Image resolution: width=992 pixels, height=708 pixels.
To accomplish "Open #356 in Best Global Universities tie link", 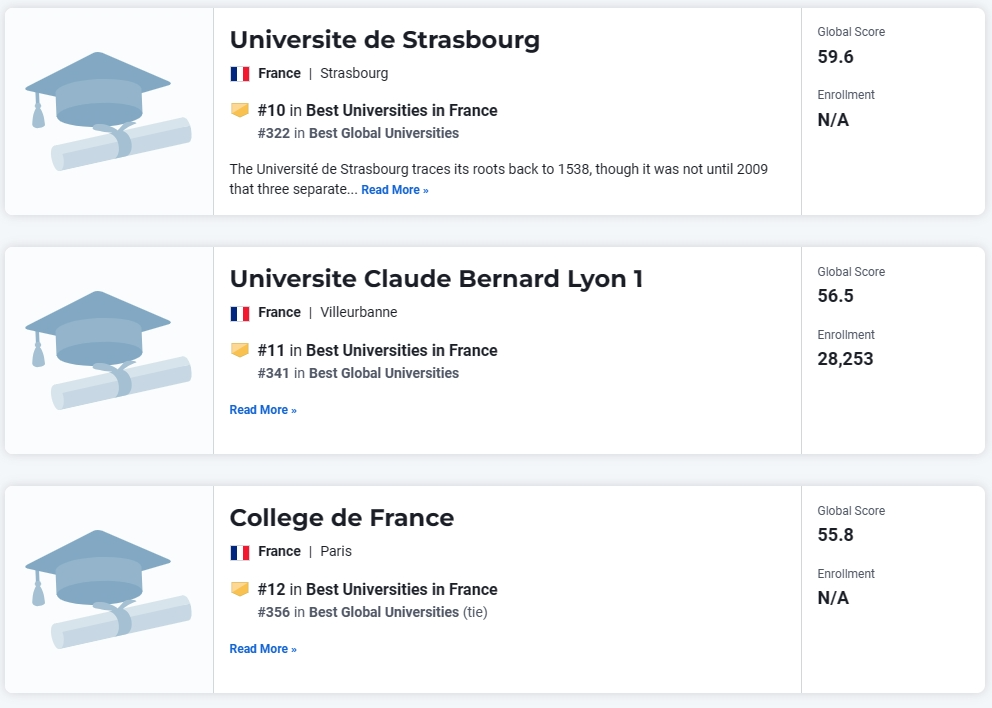I will click(x=373, y=612).
